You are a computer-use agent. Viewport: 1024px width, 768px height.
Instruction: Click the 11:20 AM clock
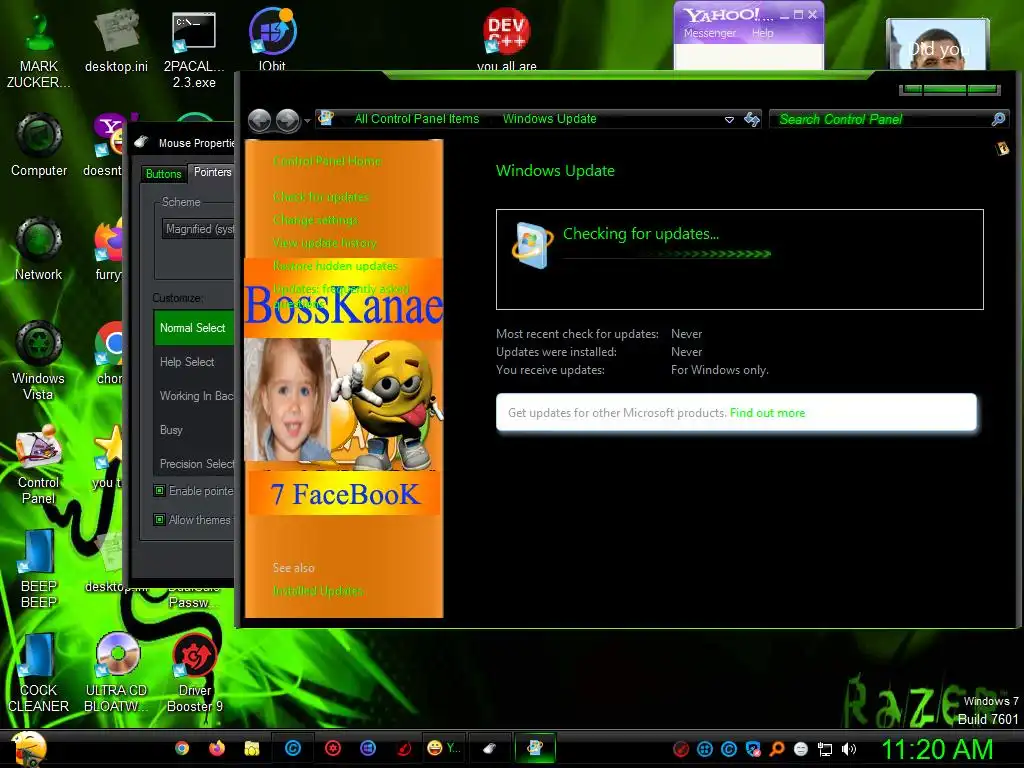[x=937, y=749]
